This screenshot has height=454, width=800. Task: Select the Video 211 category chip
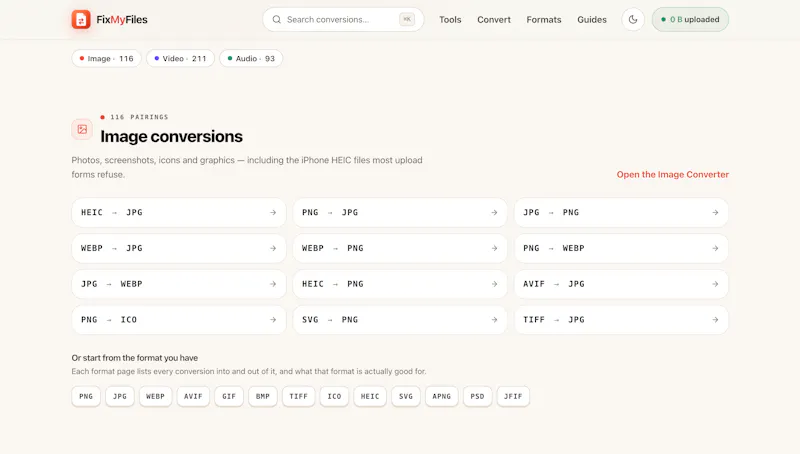(180, 58)
